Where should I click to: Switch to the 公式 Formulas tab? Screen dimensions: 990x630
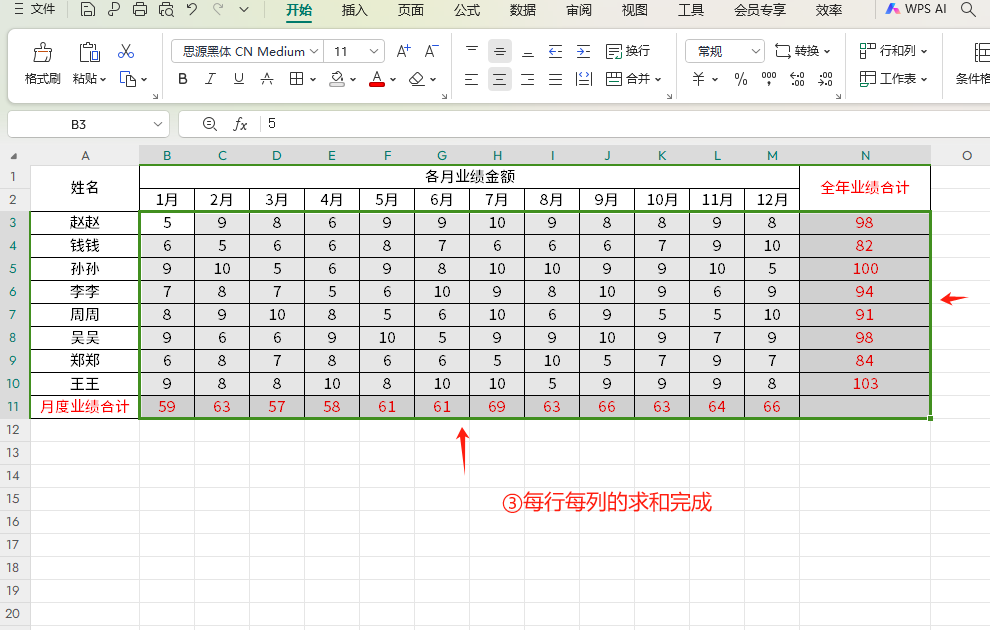coord(467,10)
